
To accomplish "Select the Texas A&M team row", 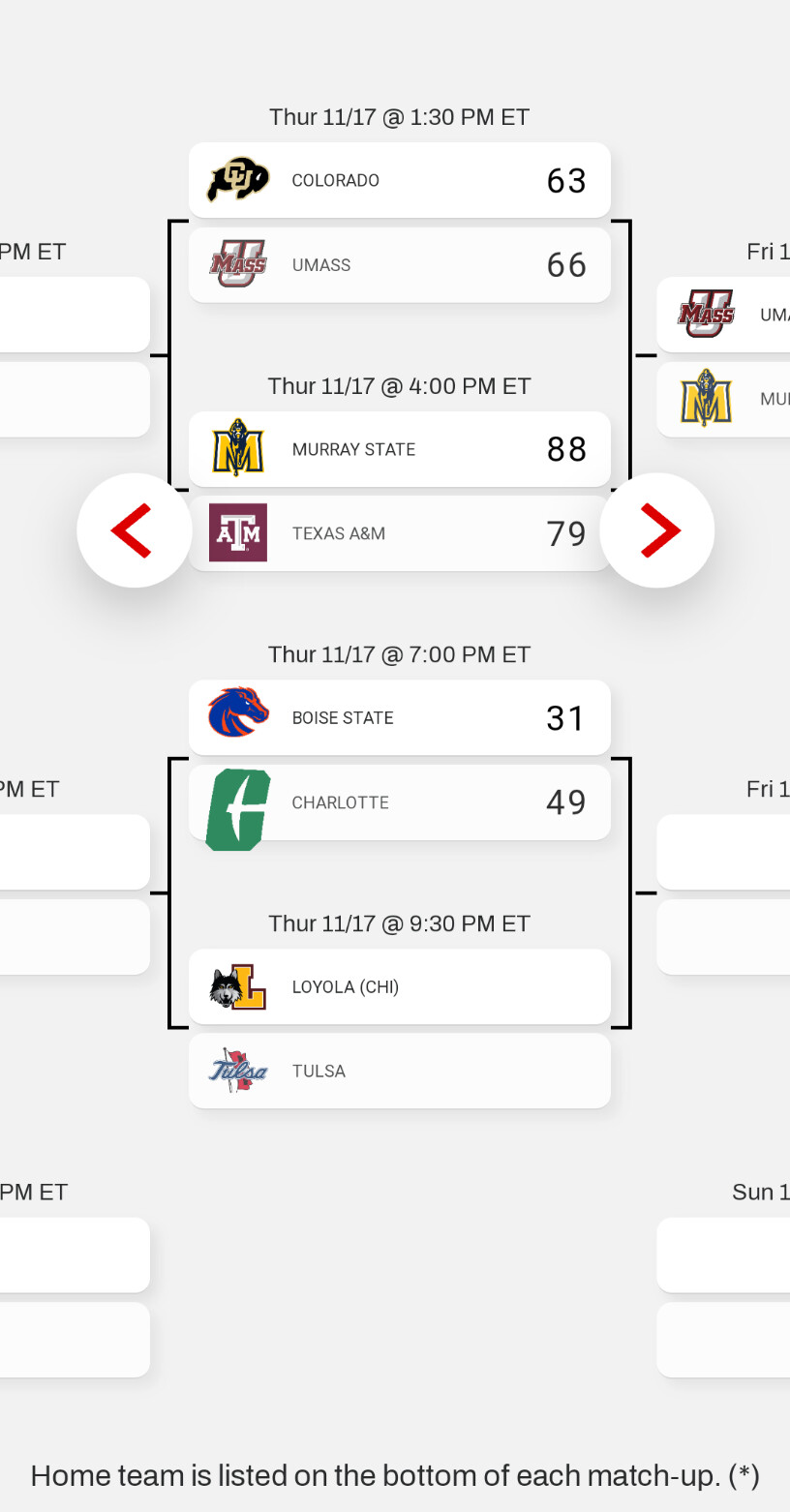I will point(399,533).
